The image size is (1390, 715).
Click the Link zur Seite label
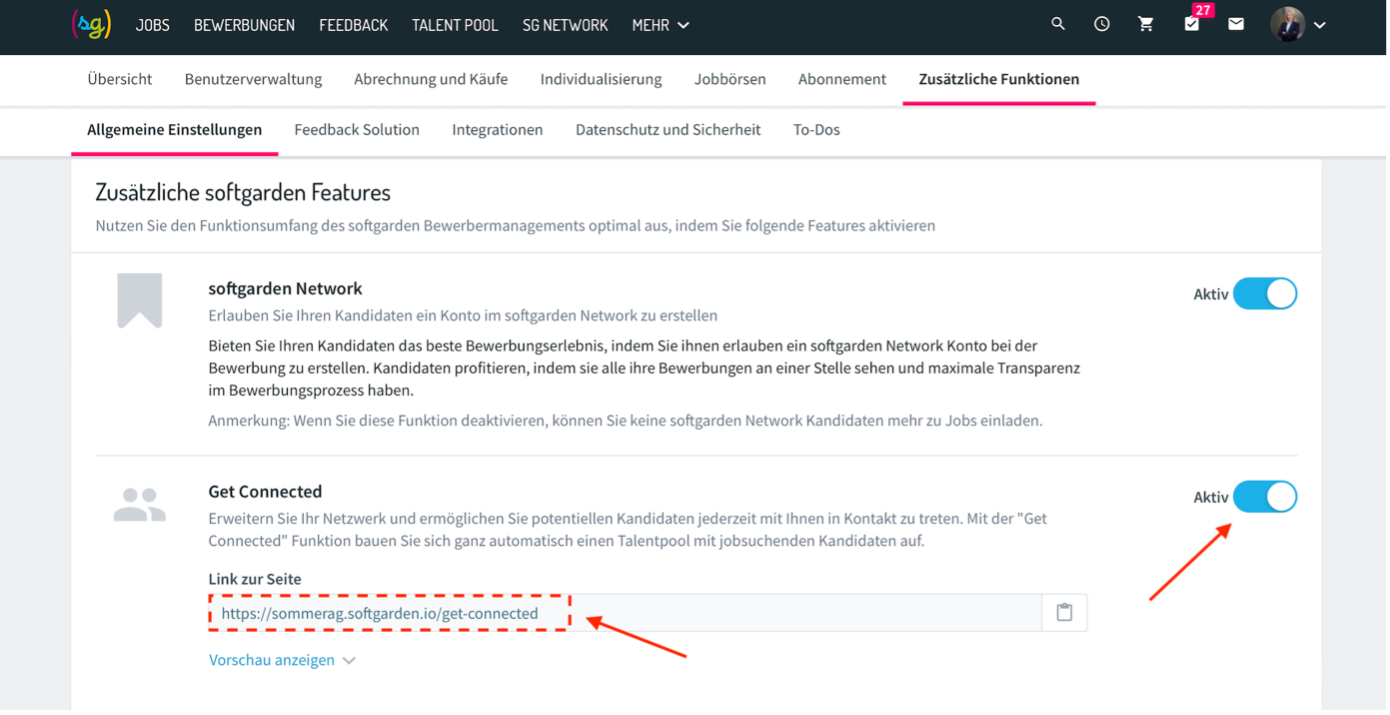[x=255, y=579]
